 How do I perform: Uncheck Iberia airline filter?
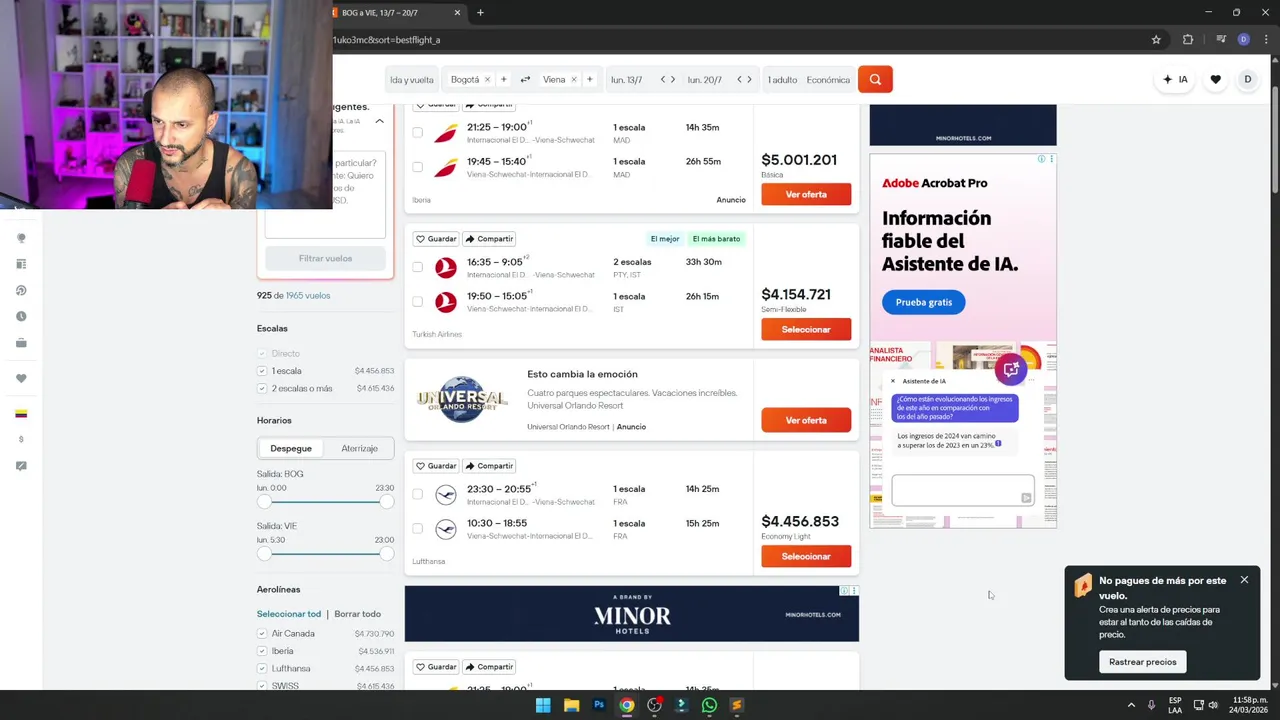pyautogui.click(x=262, y=651)
